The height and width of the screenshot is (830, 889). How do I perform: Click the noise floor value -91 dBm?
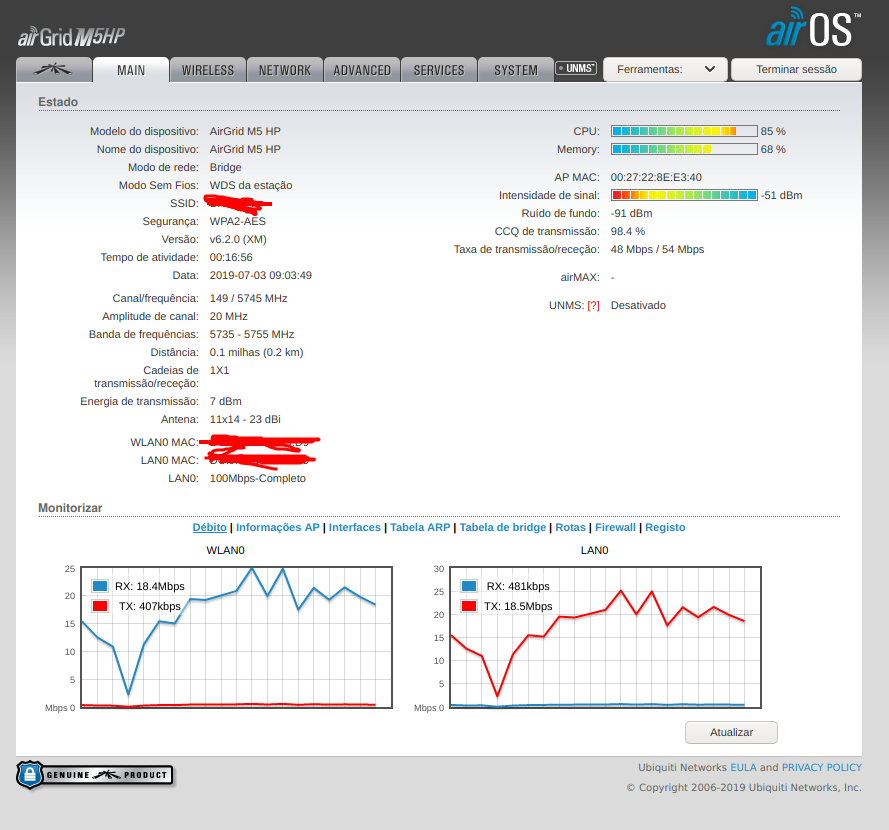[632, 213]
